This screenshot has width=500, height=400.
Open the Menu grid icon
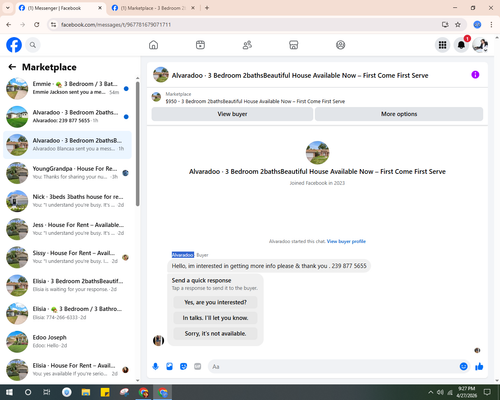point(442,45)
